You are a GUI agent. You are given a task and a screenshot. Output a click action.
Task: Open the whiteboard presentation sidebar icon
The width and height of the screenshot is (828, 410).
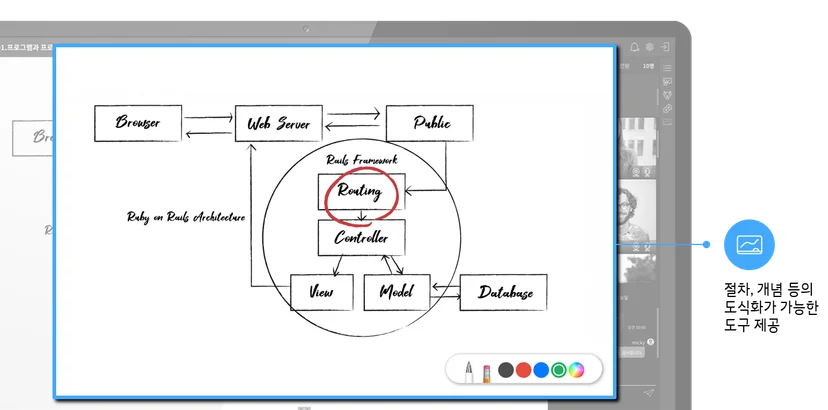coord(667,82)
